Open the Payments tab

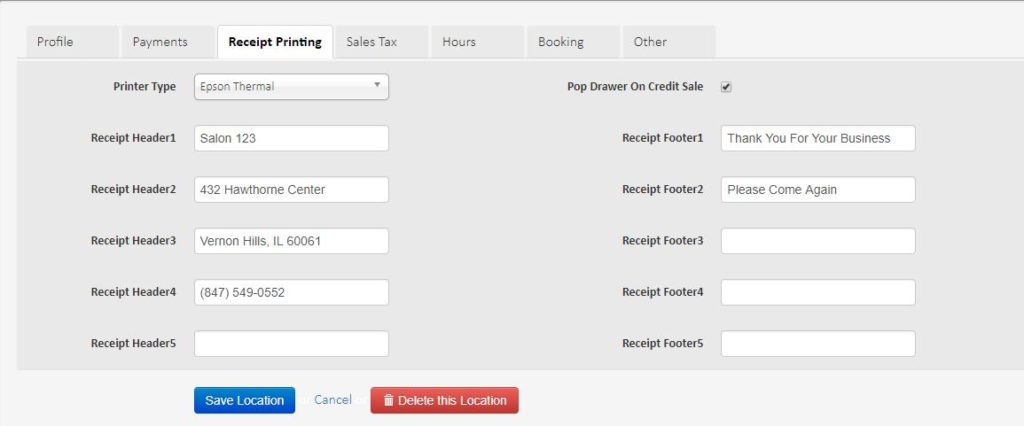click(160, 42)
